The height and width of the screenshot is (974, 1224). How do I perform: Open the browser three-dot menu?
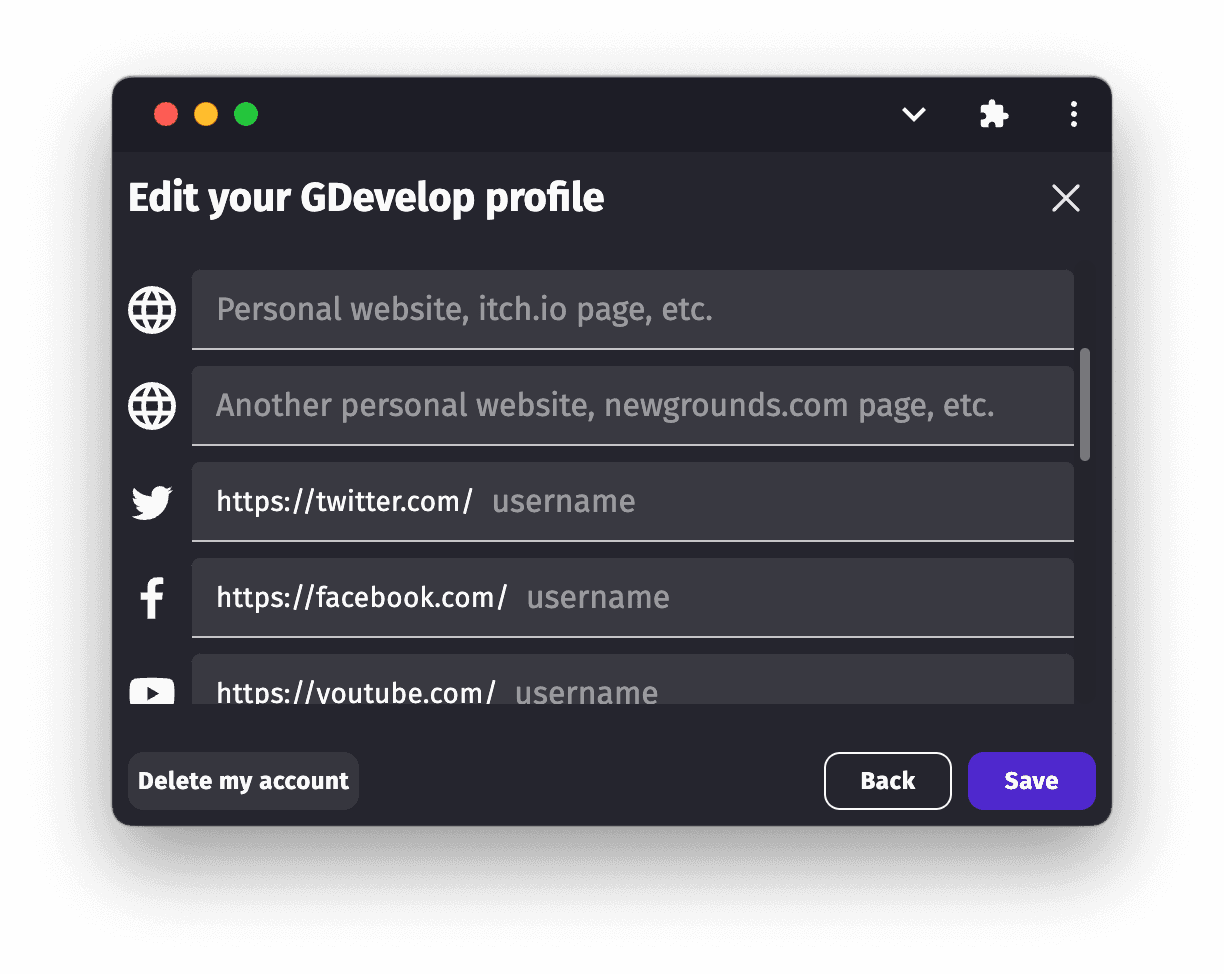point(1073,114)
